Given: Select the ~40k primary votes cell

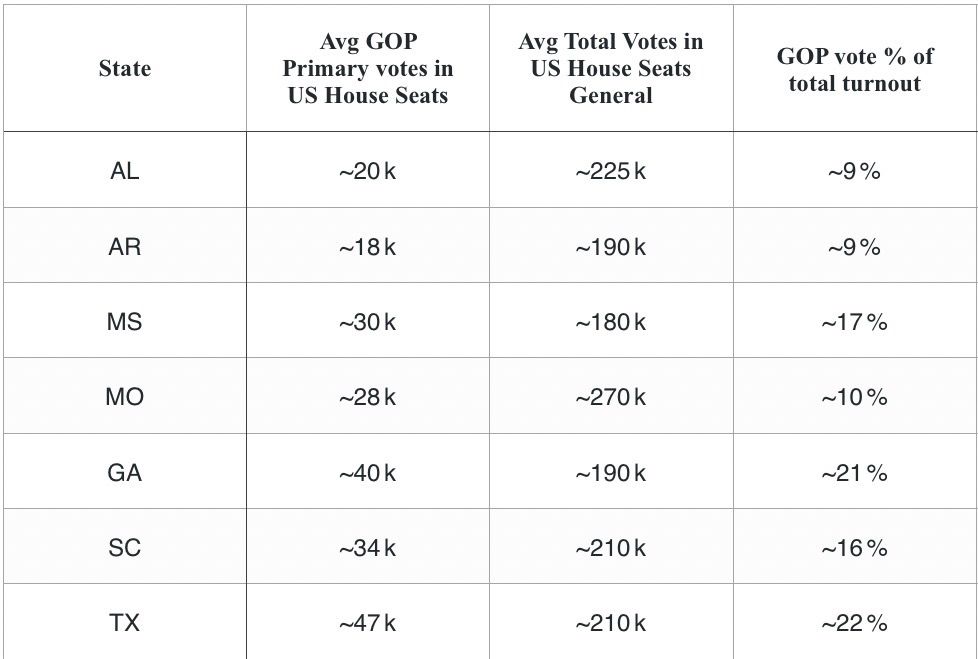Looking at the screenshot, I should (368, 471).
